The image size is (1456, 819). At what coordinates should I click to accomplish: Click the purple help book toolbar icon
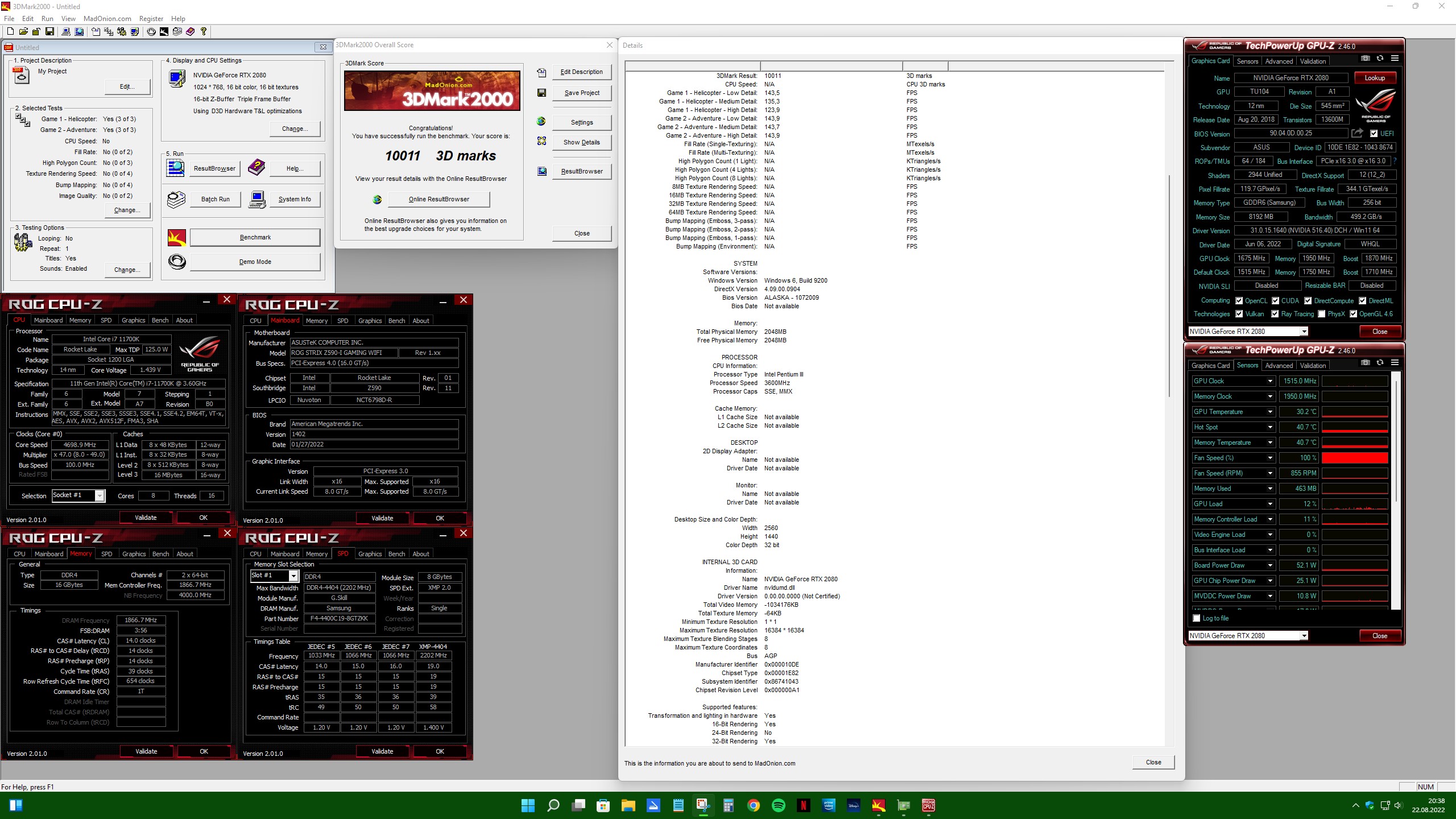click(x=191, y=32)
